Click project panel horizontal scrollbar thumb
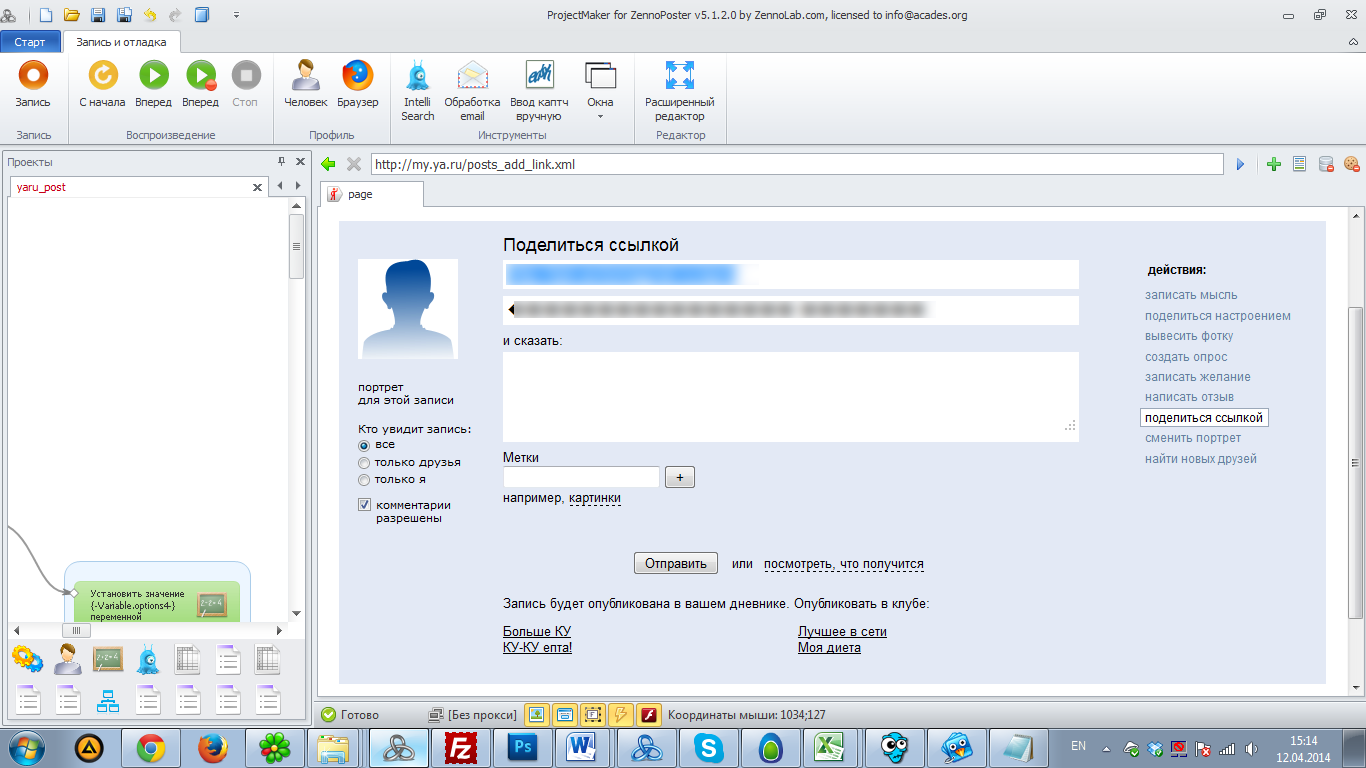1366x768 pixels. coord(75,631)
